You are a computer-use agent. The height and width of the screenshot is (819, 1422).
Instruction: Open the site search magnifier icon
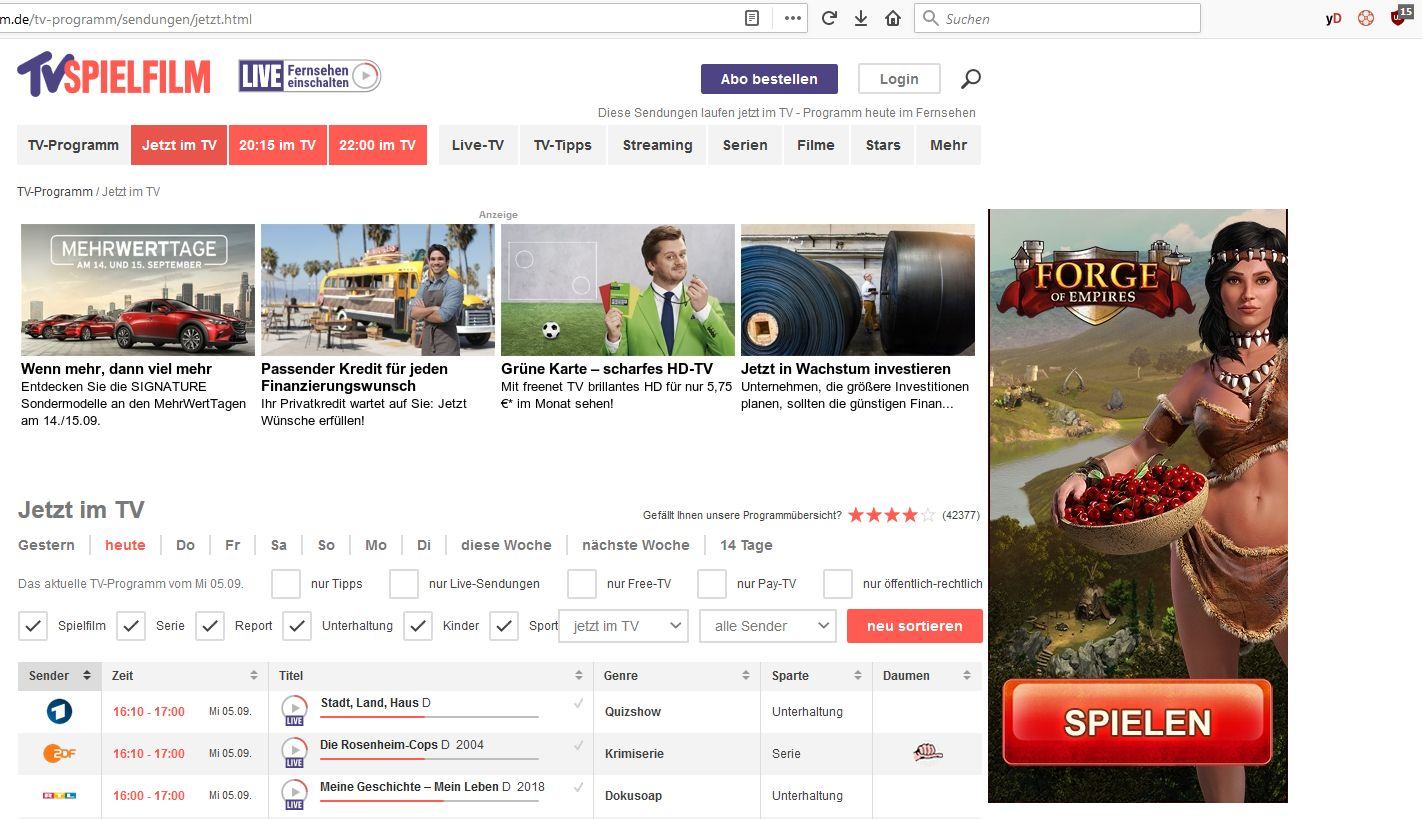[x=971, y=79]
